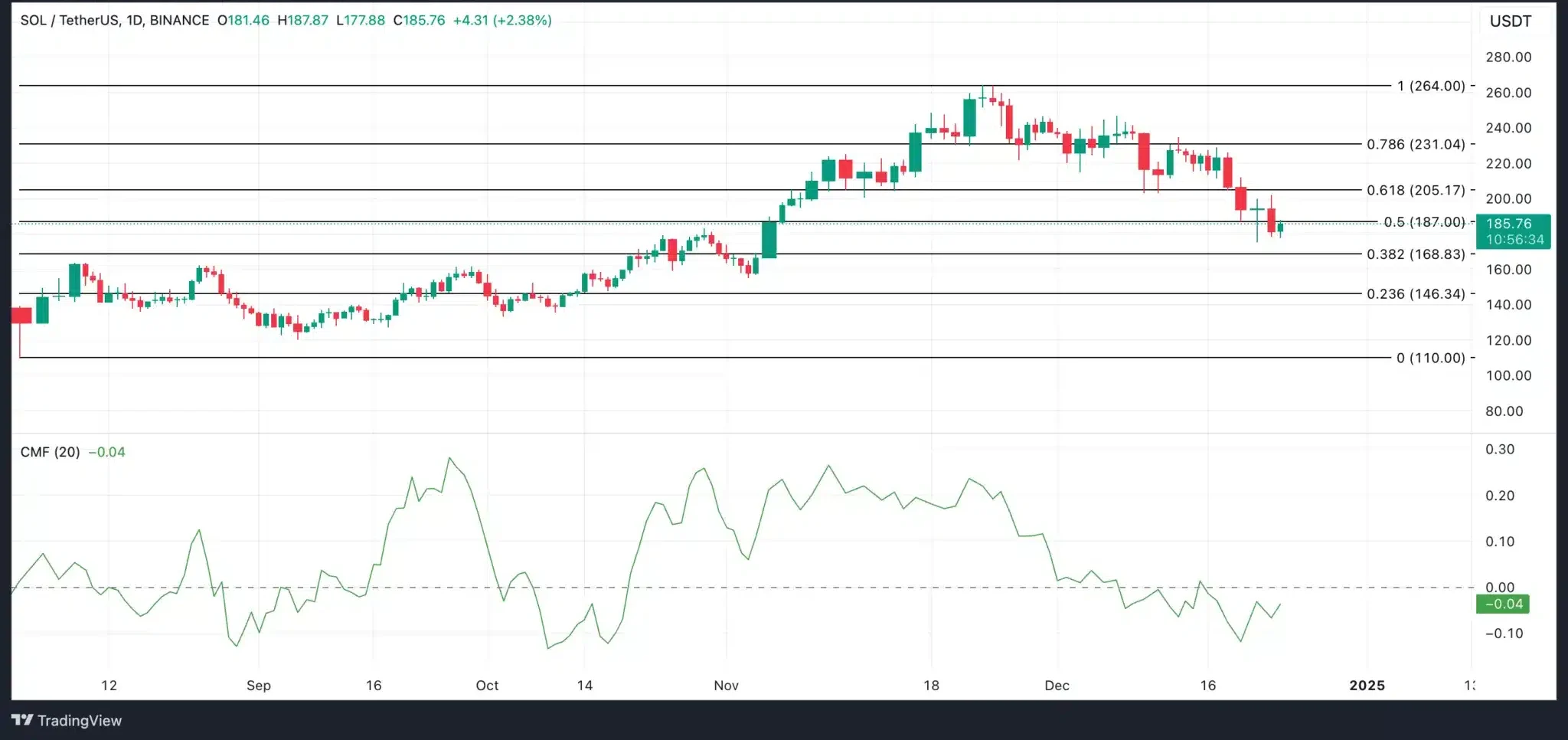Click the CMF 0.30 scale label

pos(1500,450)
